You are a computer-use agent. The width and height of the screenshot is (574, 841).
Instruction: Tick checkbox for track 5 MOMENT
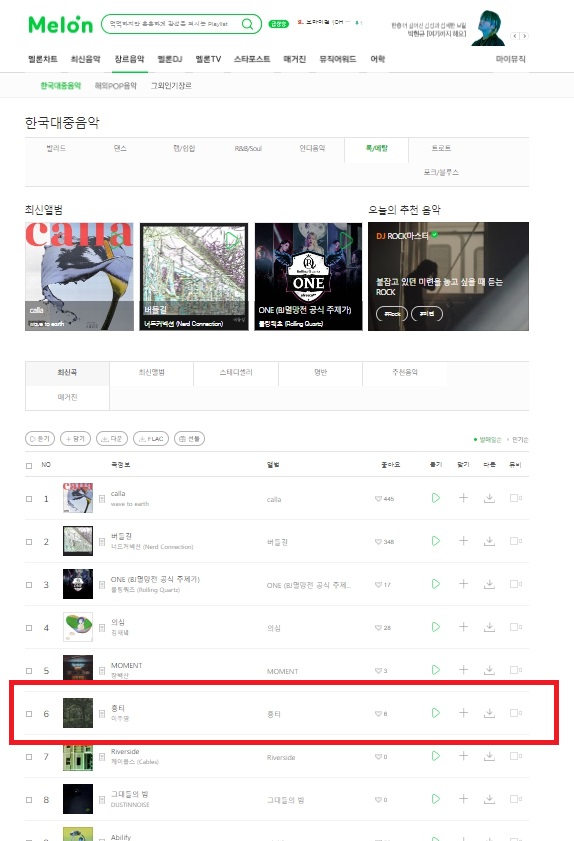pos(29,671)
